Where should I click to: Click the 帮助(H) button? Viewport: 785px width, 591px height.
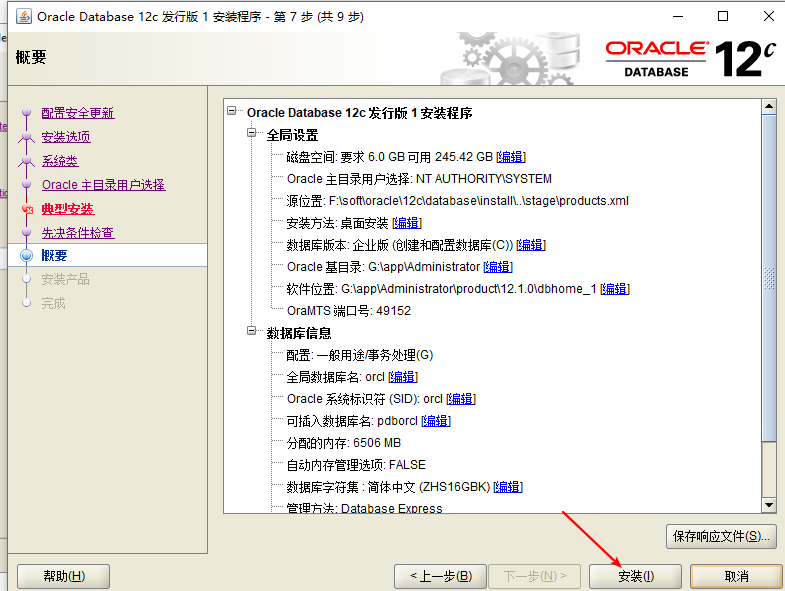point(64,576)
